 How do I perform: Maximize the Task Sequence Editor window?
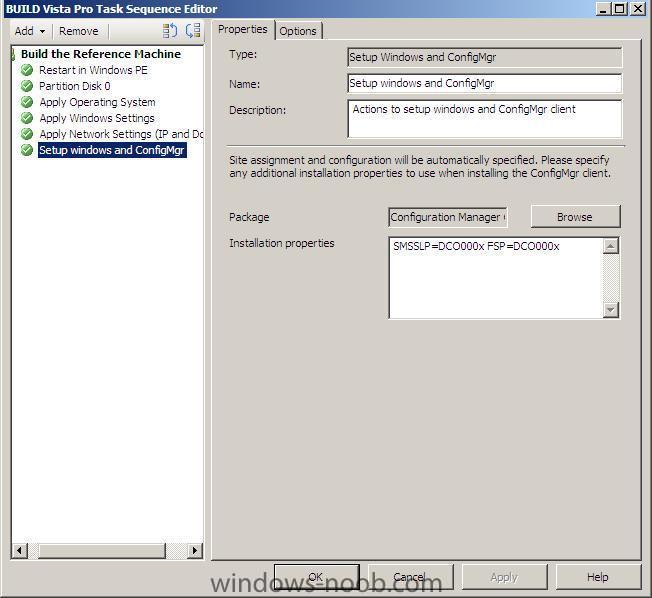tap(620, 9)
